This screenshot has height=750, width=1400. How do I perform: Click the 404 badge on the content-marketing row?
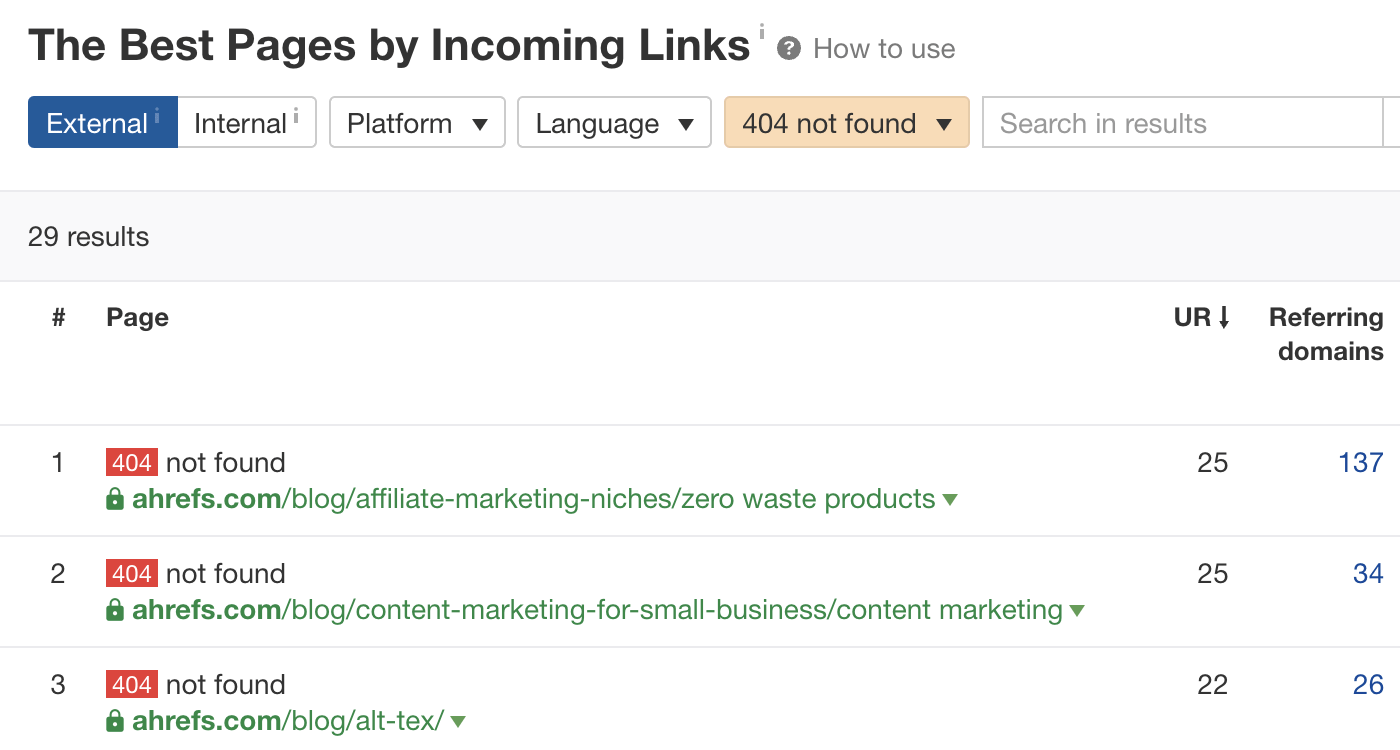coord(129,573)
